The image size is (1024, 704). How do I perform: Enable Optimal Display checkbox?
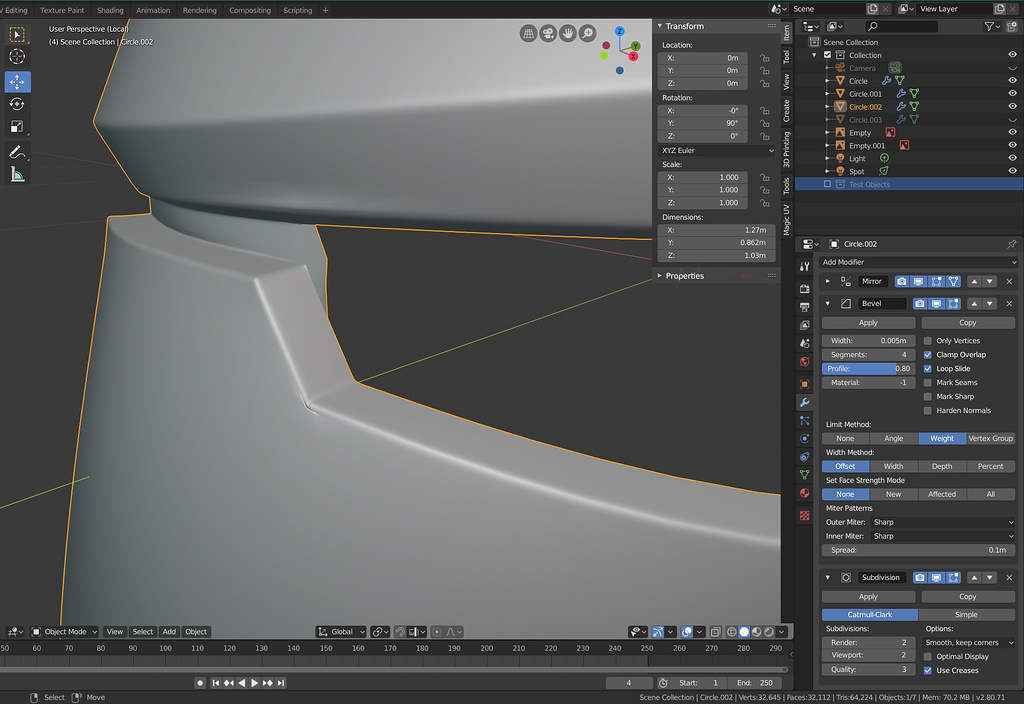click(x=927, y=657)
